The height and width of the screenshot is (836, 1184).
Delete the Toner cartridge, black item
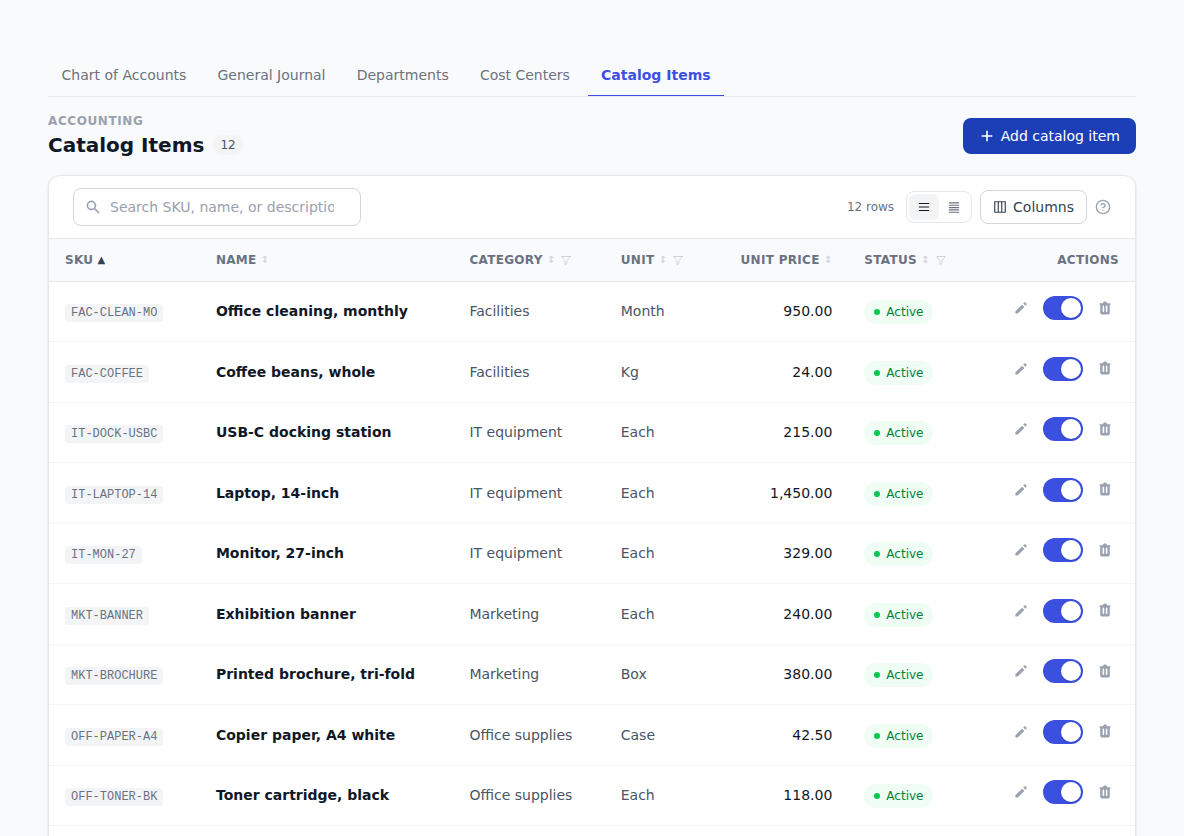(x=1105, y=792)
